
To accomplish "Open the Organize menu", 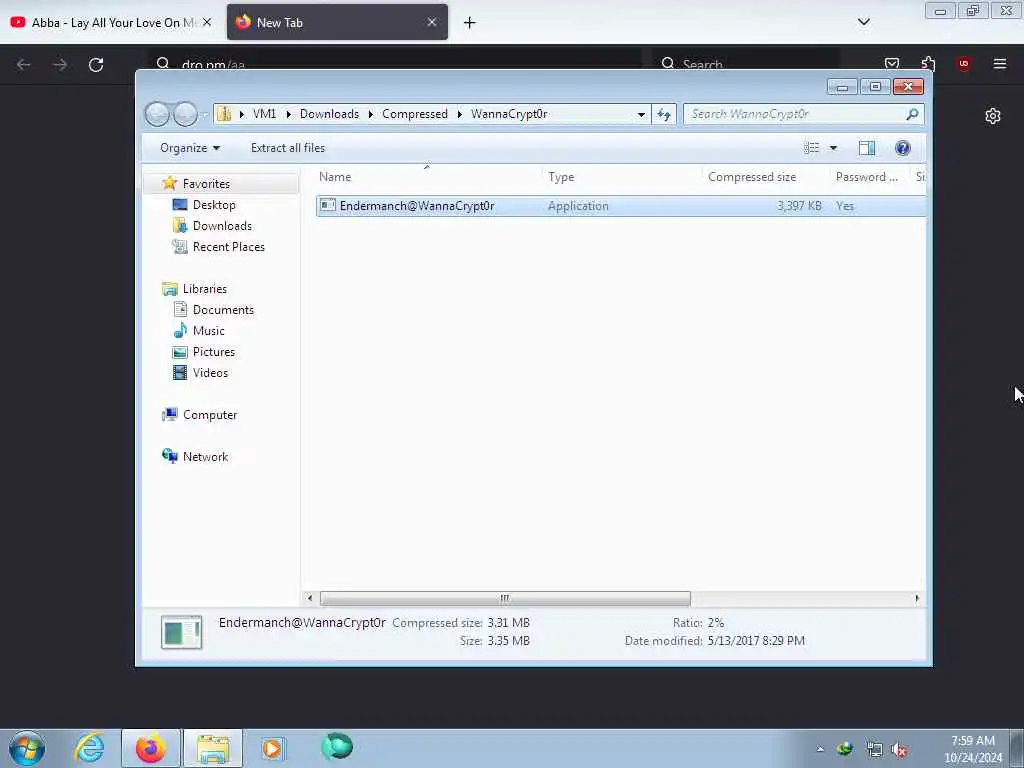I will [x=189, y=148].
